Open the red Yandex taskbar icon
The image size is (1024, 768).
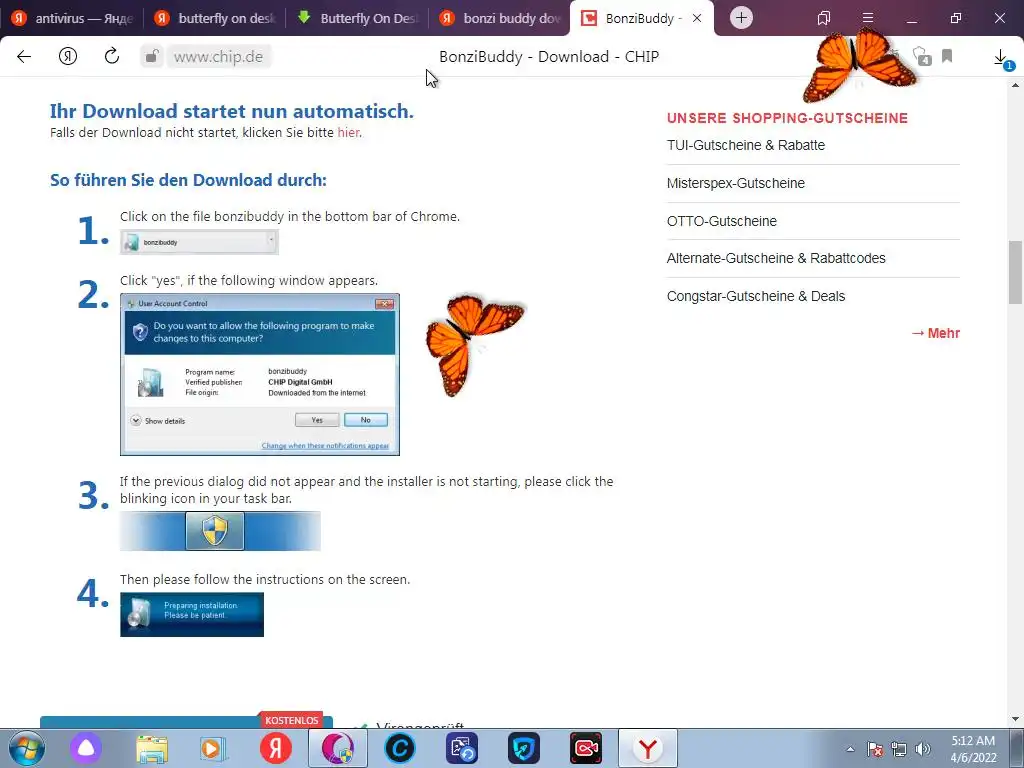coord(276,748)
